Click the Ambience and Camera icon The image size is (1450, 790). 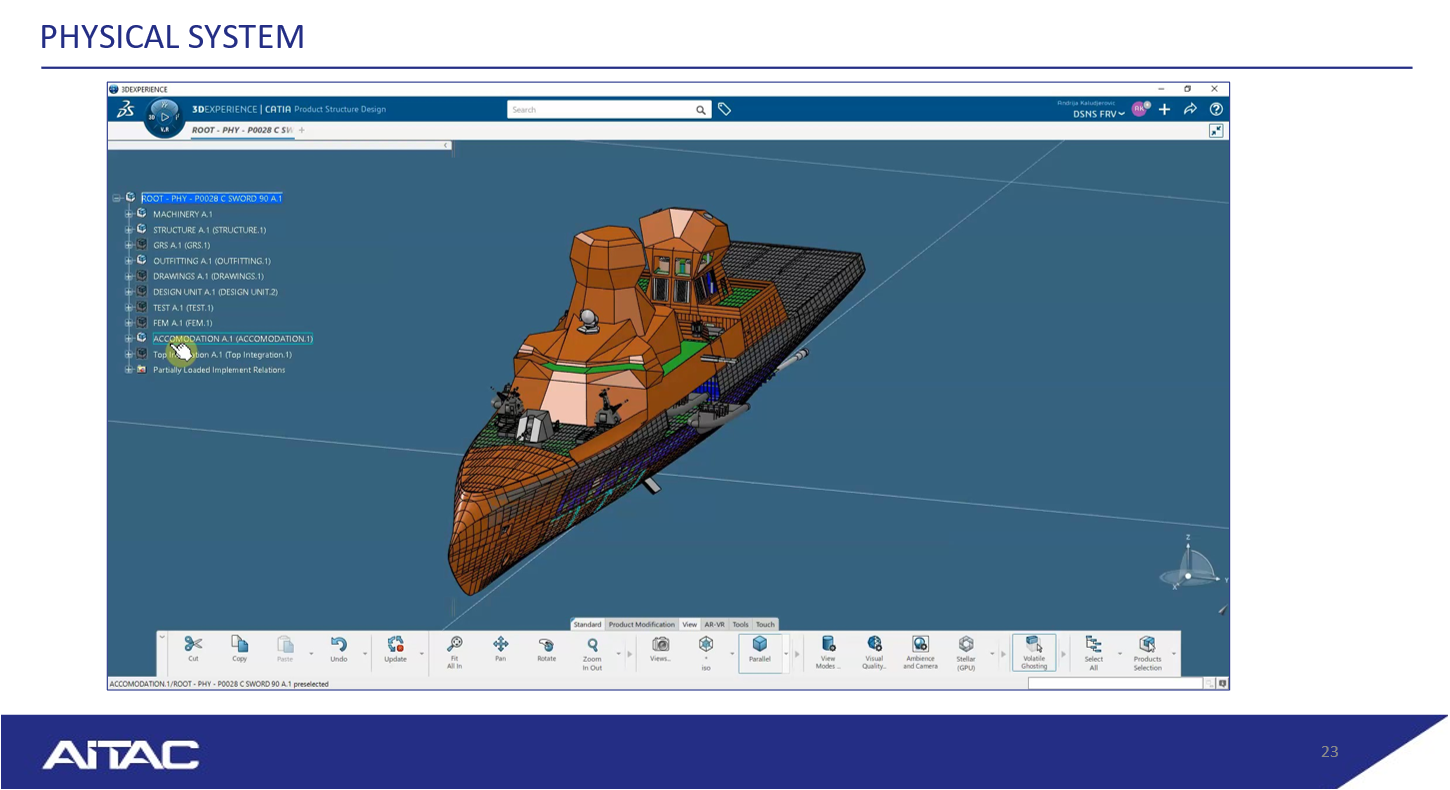[920, 645]
